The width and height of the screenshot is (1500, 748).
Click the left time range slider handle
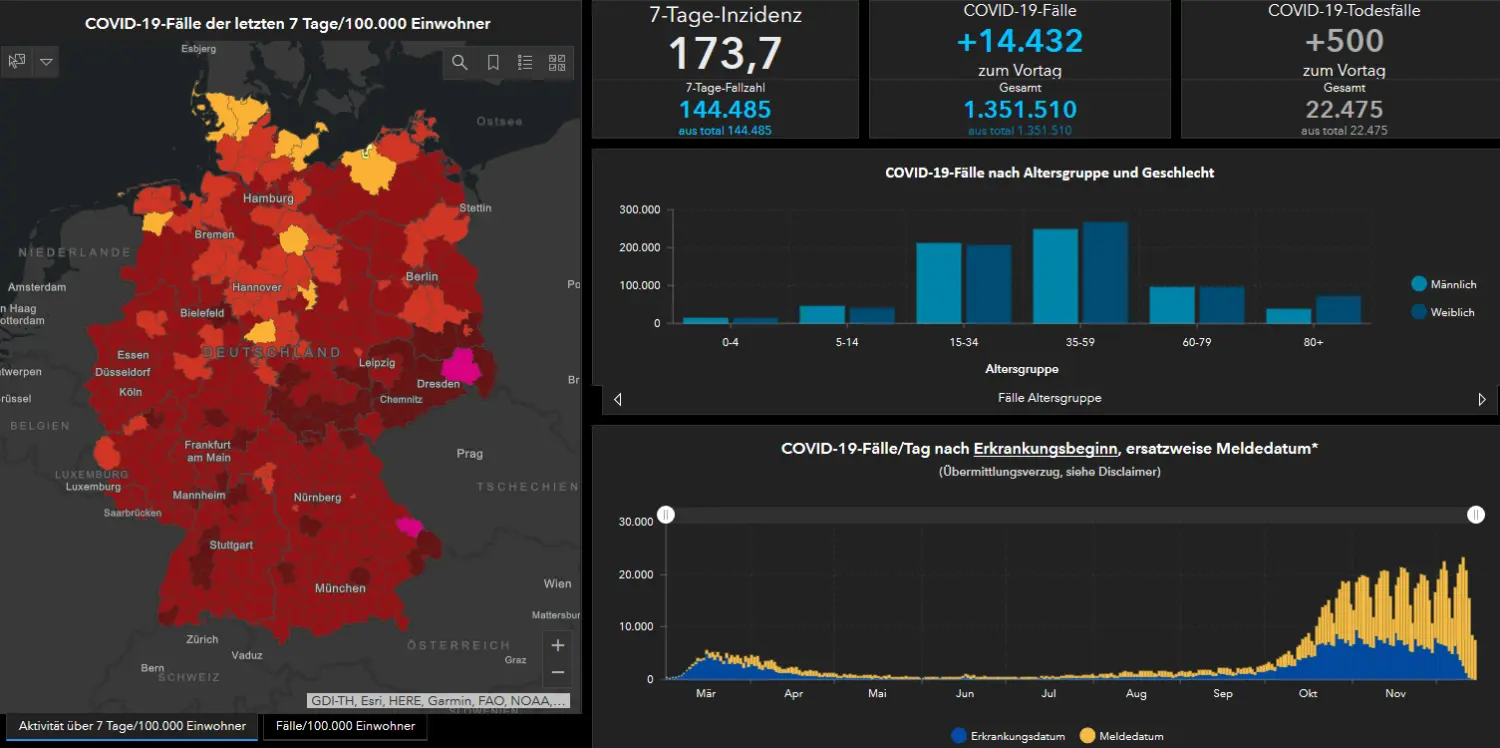tap(666, 515)
